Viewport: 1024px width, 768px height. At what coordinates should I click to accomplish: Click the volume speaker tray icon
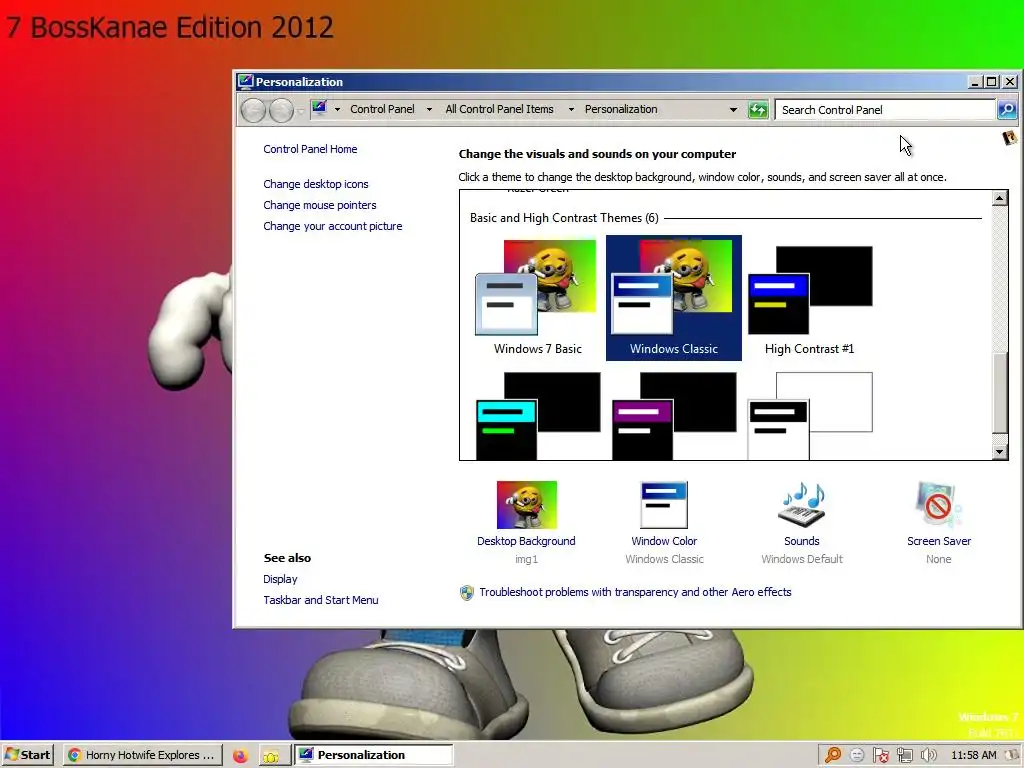[928, 756]
